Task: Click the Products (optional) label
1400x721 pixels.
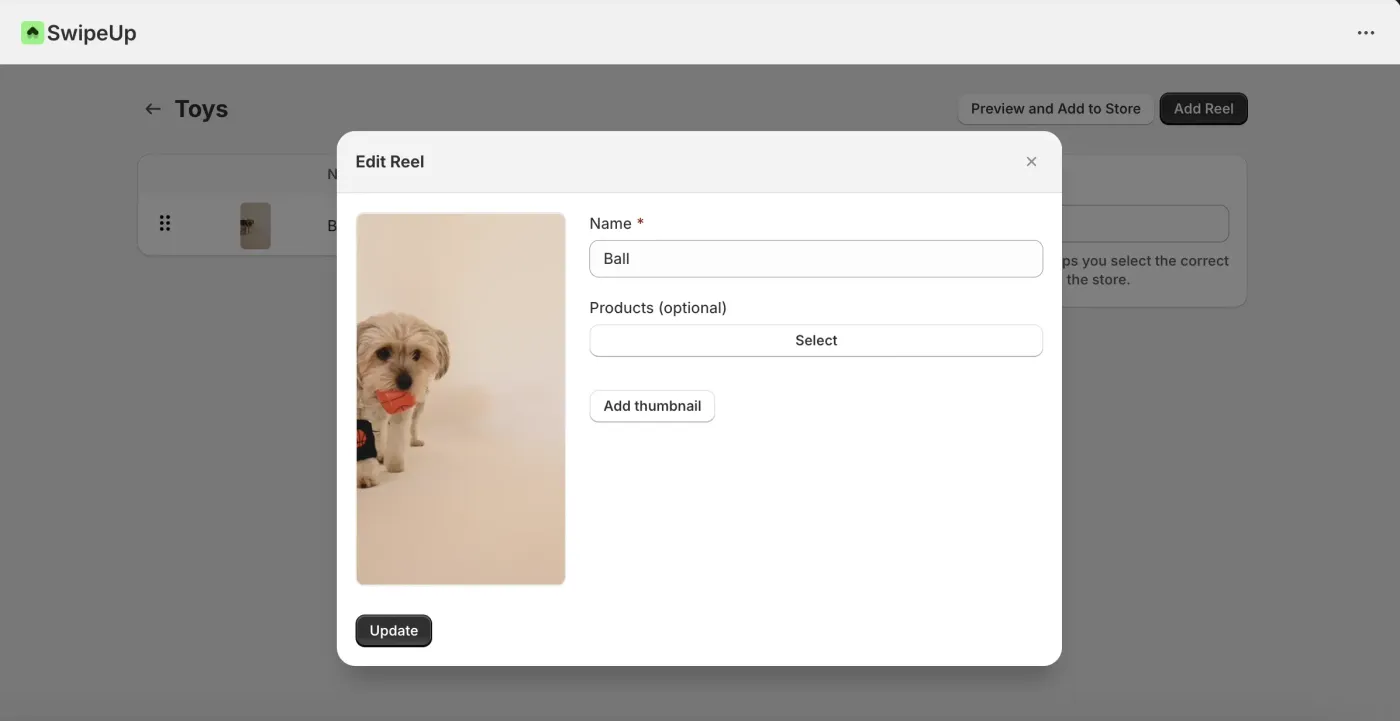Action: coord(657,308)
